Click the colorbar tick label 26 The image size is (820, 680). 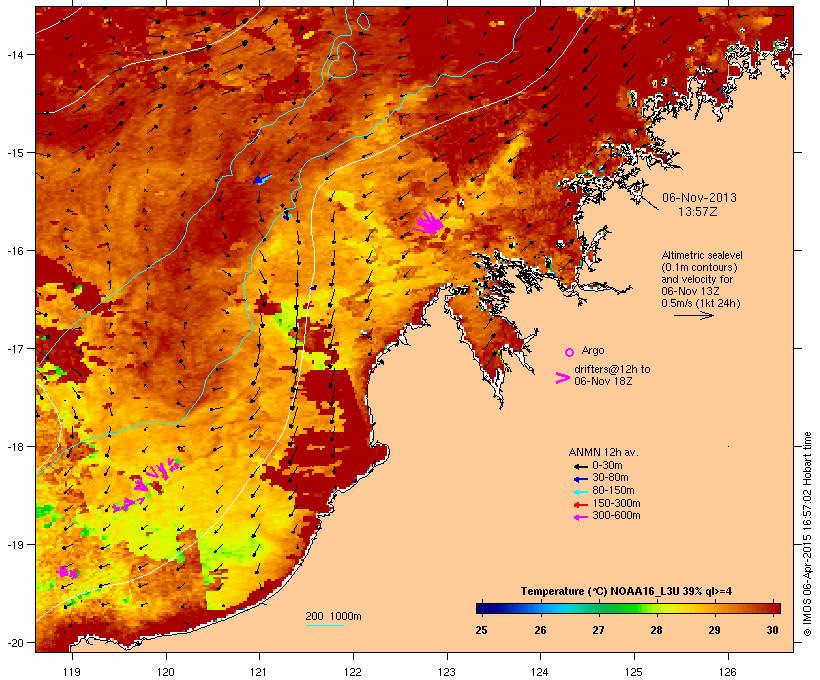[x=540, y=630]
